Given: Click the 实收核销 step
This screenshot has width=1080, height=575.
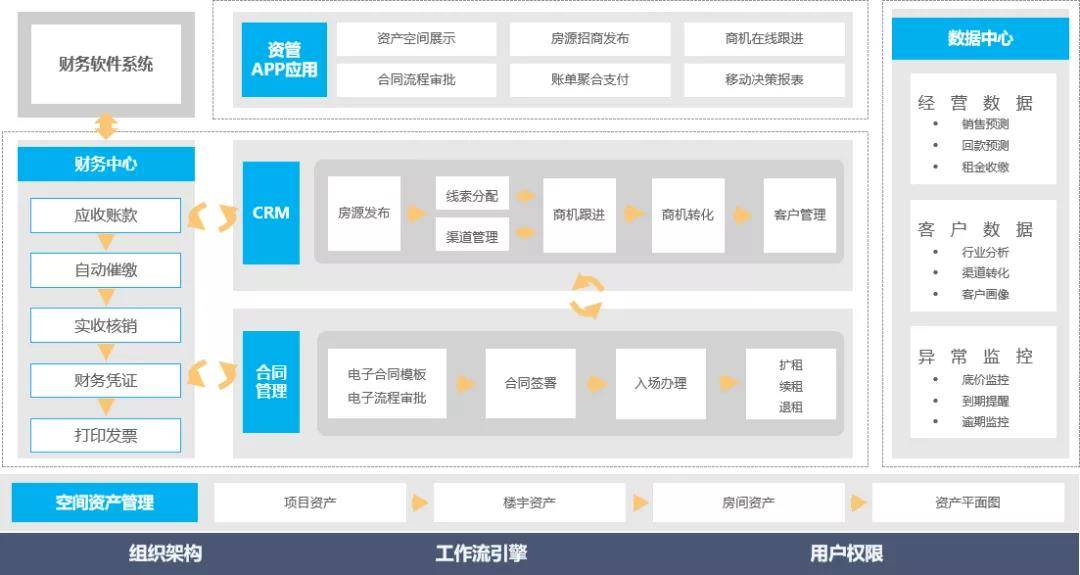Looking at the screenshot, I should [105, 325].
